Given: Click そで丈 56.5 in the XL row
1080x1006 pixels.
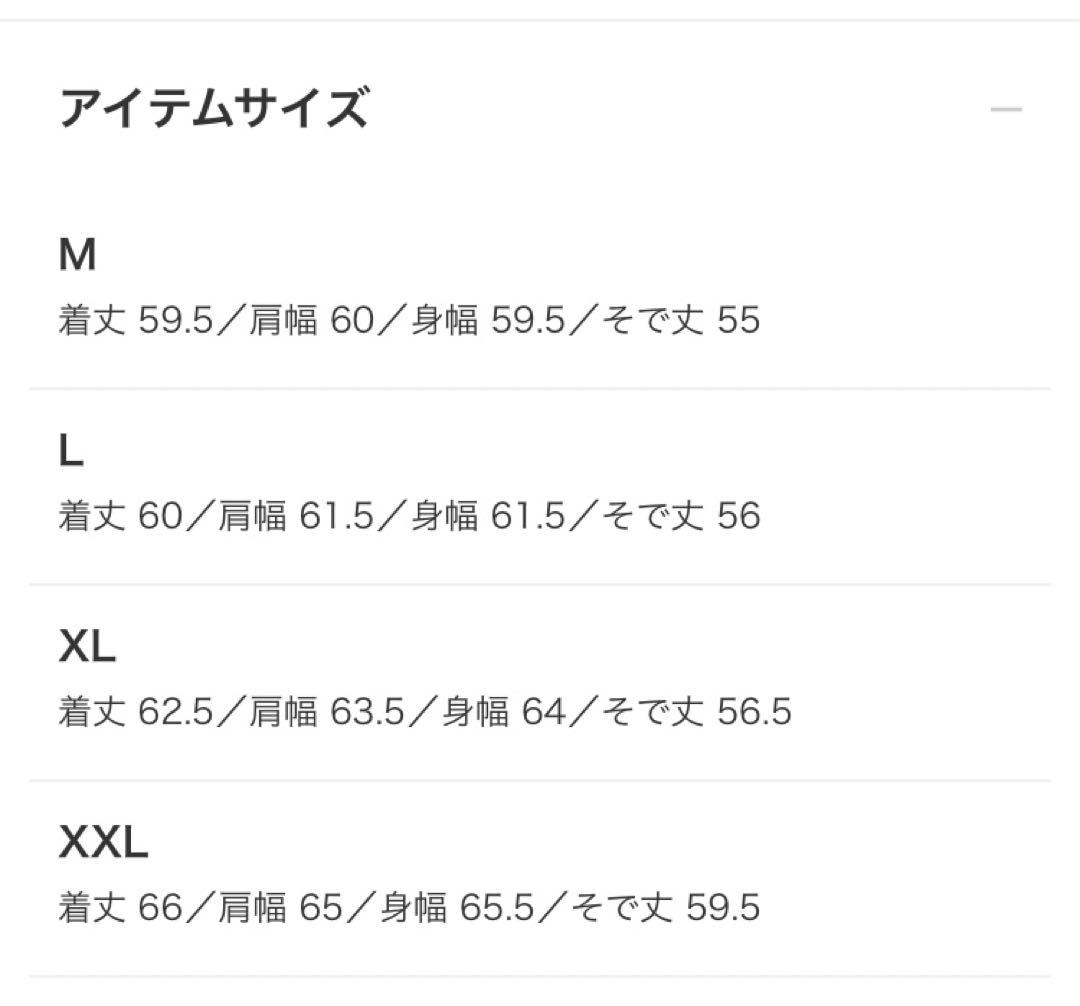Looking at the screenshot, I should pyautogui.click(x=697, y=713).
